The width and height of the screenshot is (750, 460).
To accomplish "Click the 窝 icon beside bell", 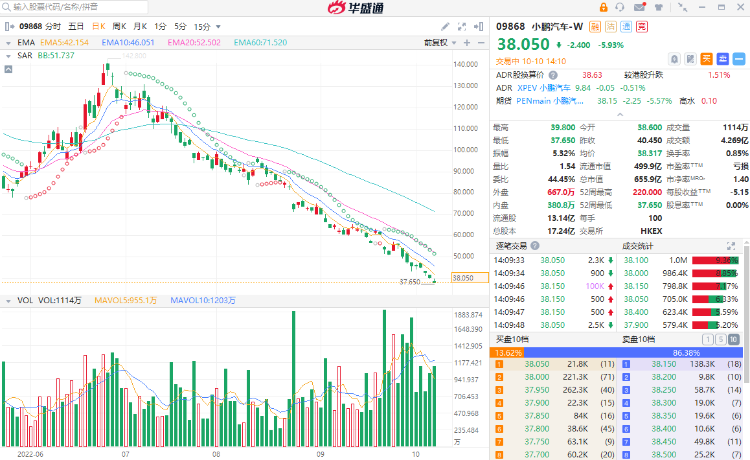I will (x=690, y=59).
